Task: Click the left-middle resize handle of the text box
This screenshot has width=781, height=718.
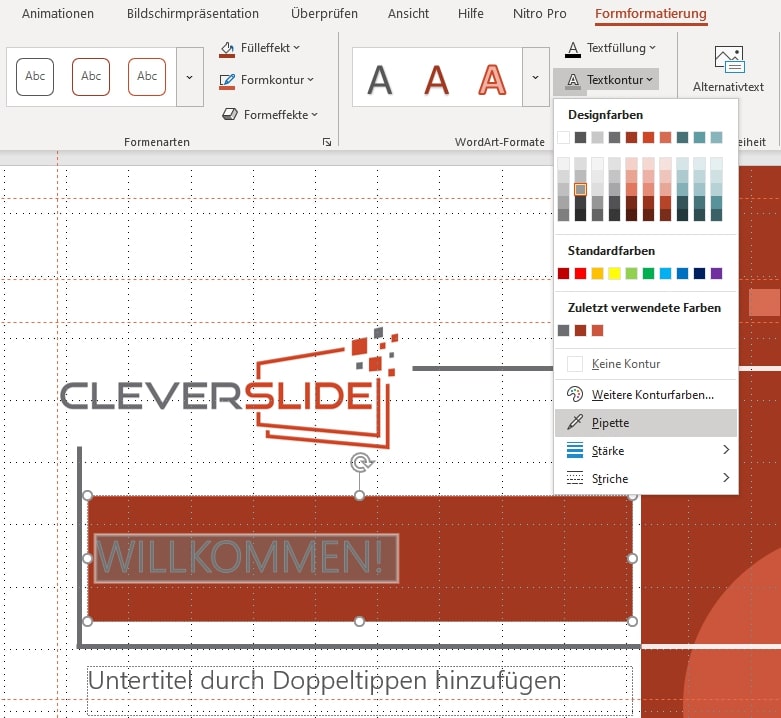Action: (88, 559)
